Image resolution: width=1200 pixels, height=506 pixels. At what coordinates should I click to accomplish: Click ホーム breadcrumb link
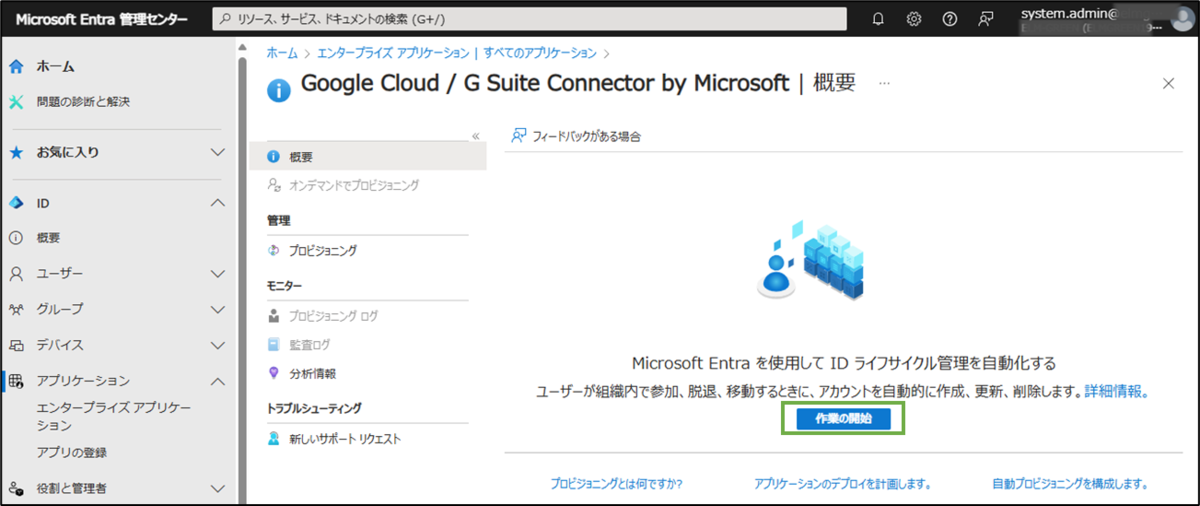point(282,53)
